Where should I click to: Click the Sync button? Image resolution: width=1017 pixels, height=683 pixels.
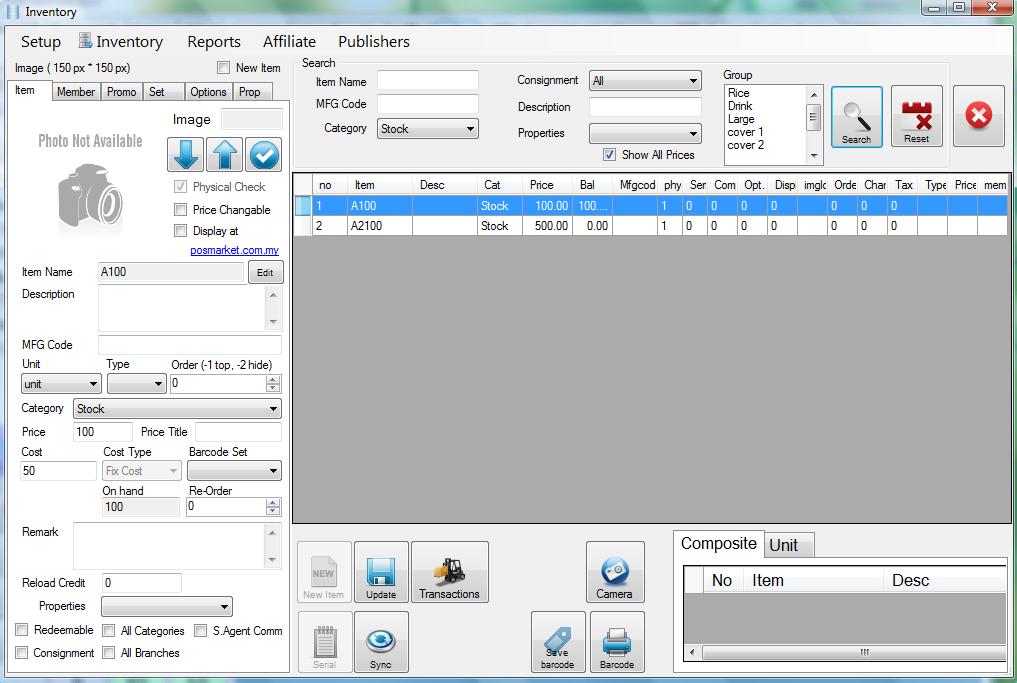click(381, 642)
